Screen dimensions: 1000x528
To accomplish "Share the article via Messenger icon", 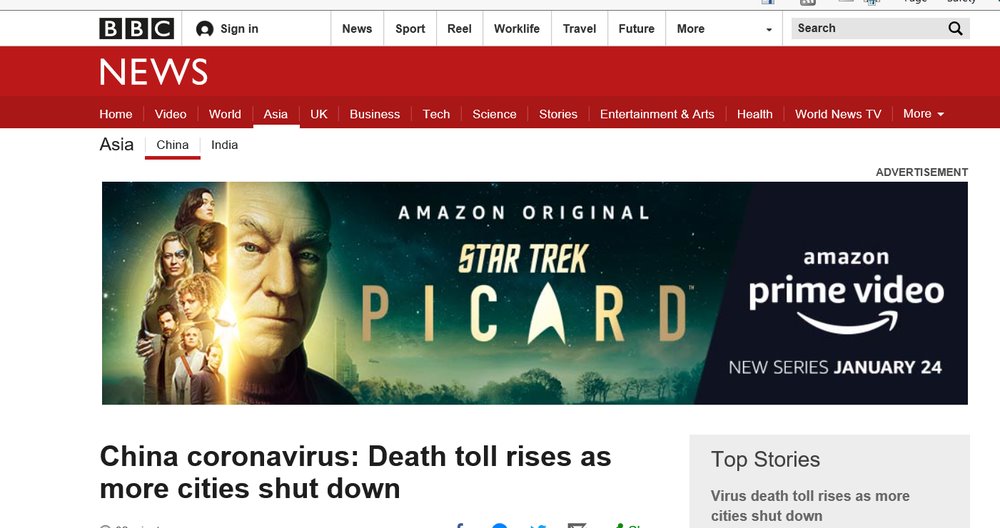I will (499, 525).
